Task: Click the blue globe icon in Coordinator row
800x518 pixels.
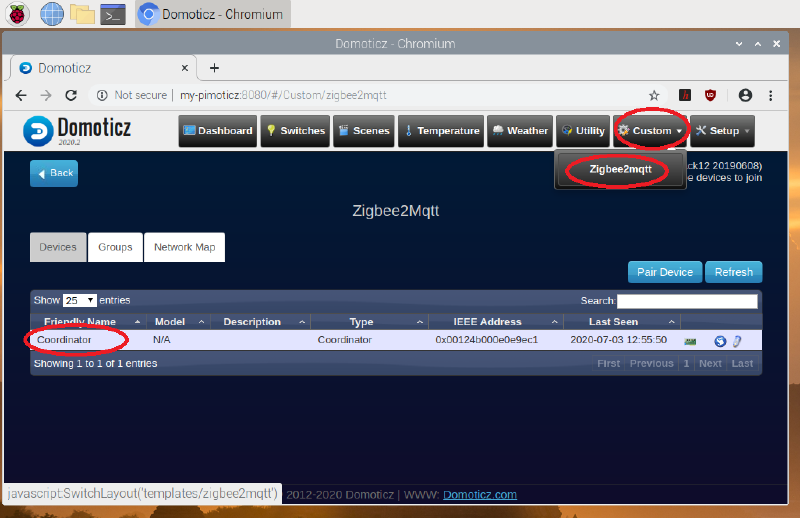Action: pyautogui.click(x=720, y=341)
